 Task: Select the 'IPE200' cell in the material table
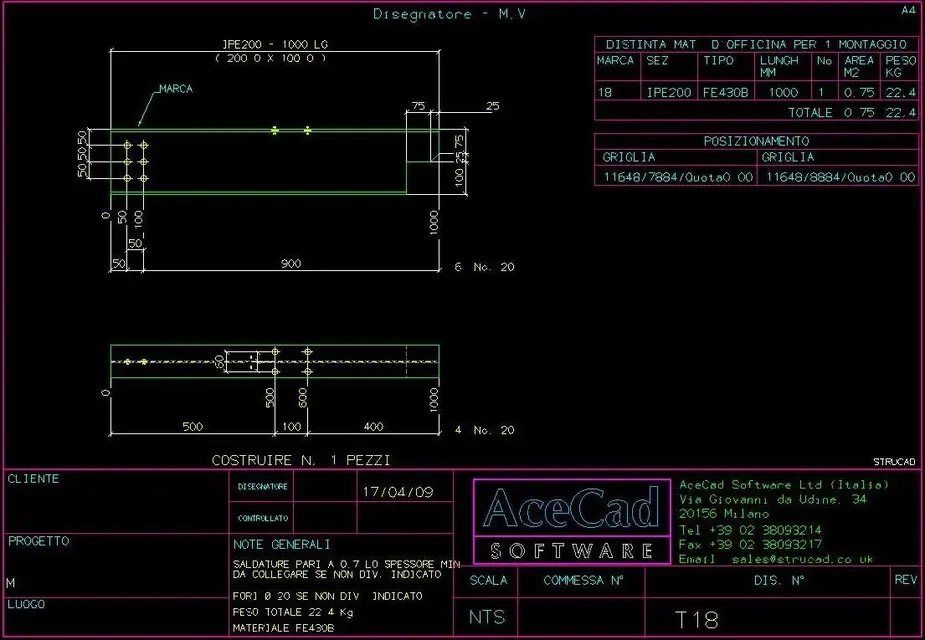pyautogui.click(x=669, y=93)
